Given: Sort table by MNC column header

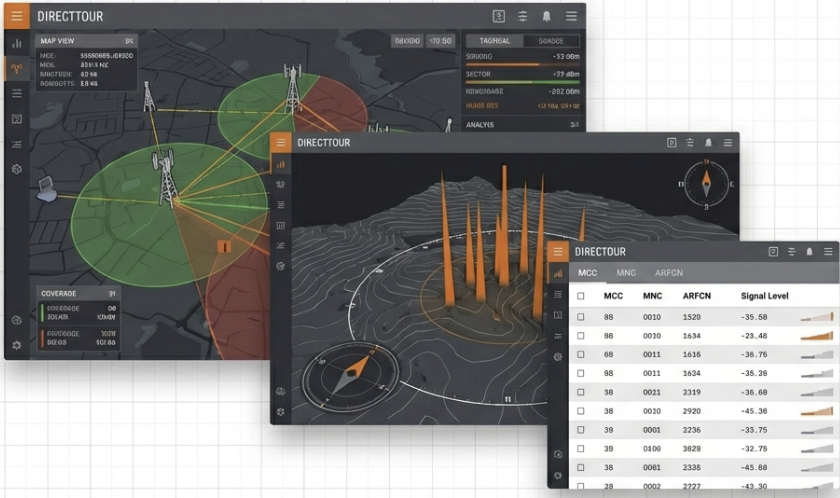Looking at the screenshot, I should point(652,296).
